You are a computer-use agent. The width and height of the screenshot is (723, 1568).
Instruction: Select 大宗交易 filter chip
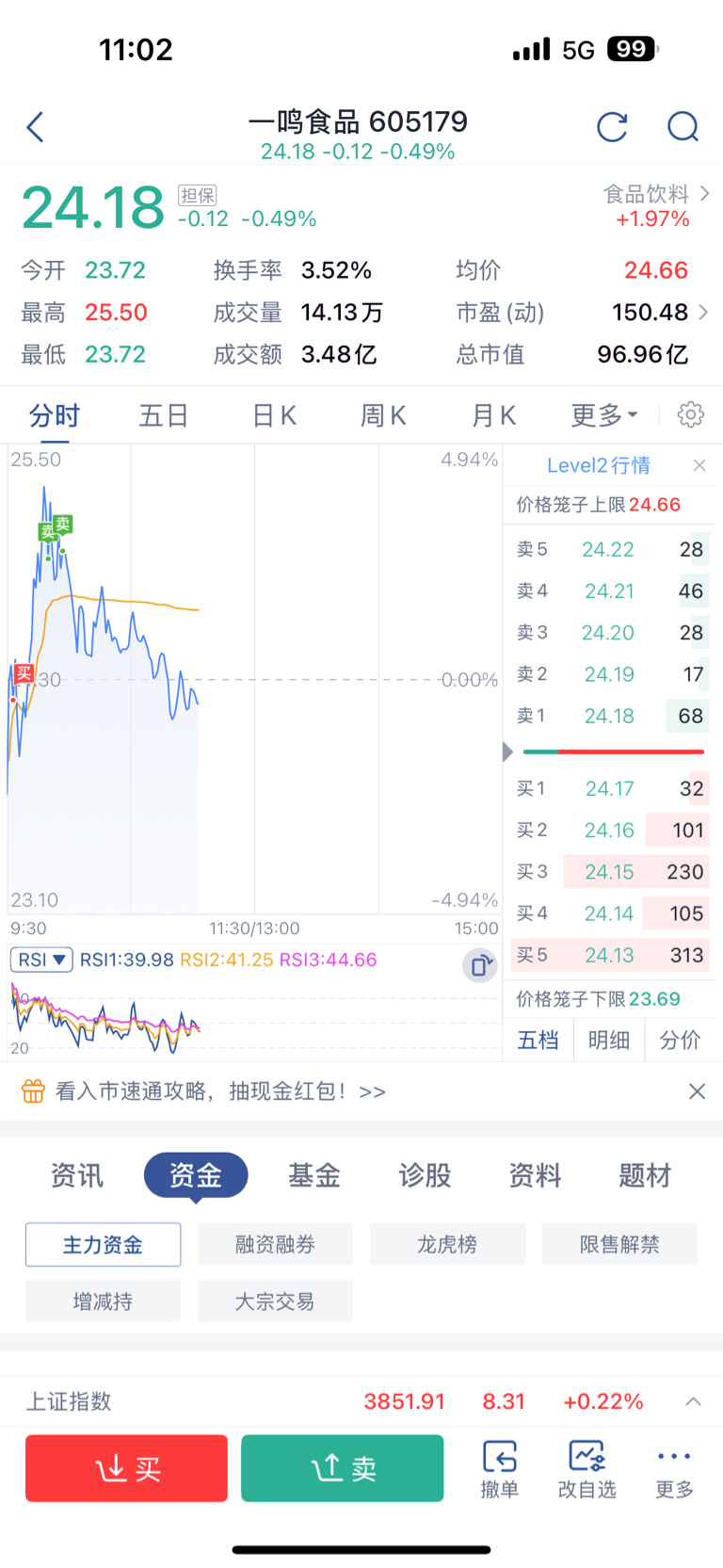(275, 1301)
